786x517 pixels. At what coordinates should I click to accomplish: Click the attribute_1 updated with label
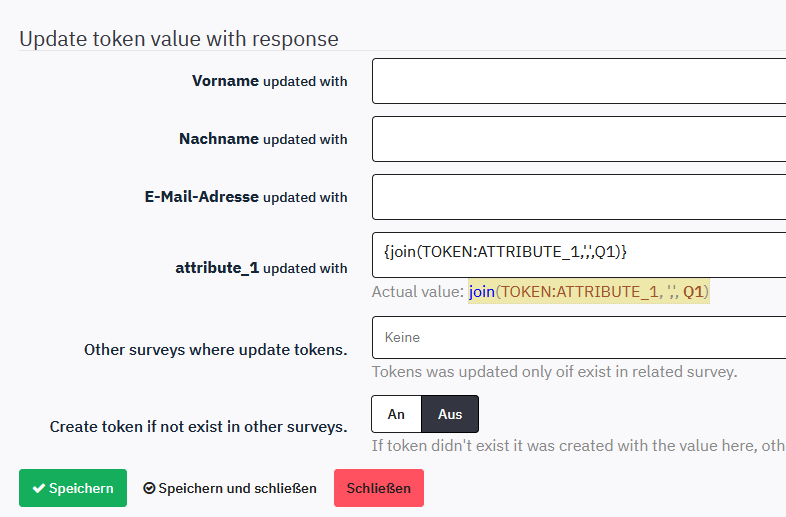coord(261,268)
